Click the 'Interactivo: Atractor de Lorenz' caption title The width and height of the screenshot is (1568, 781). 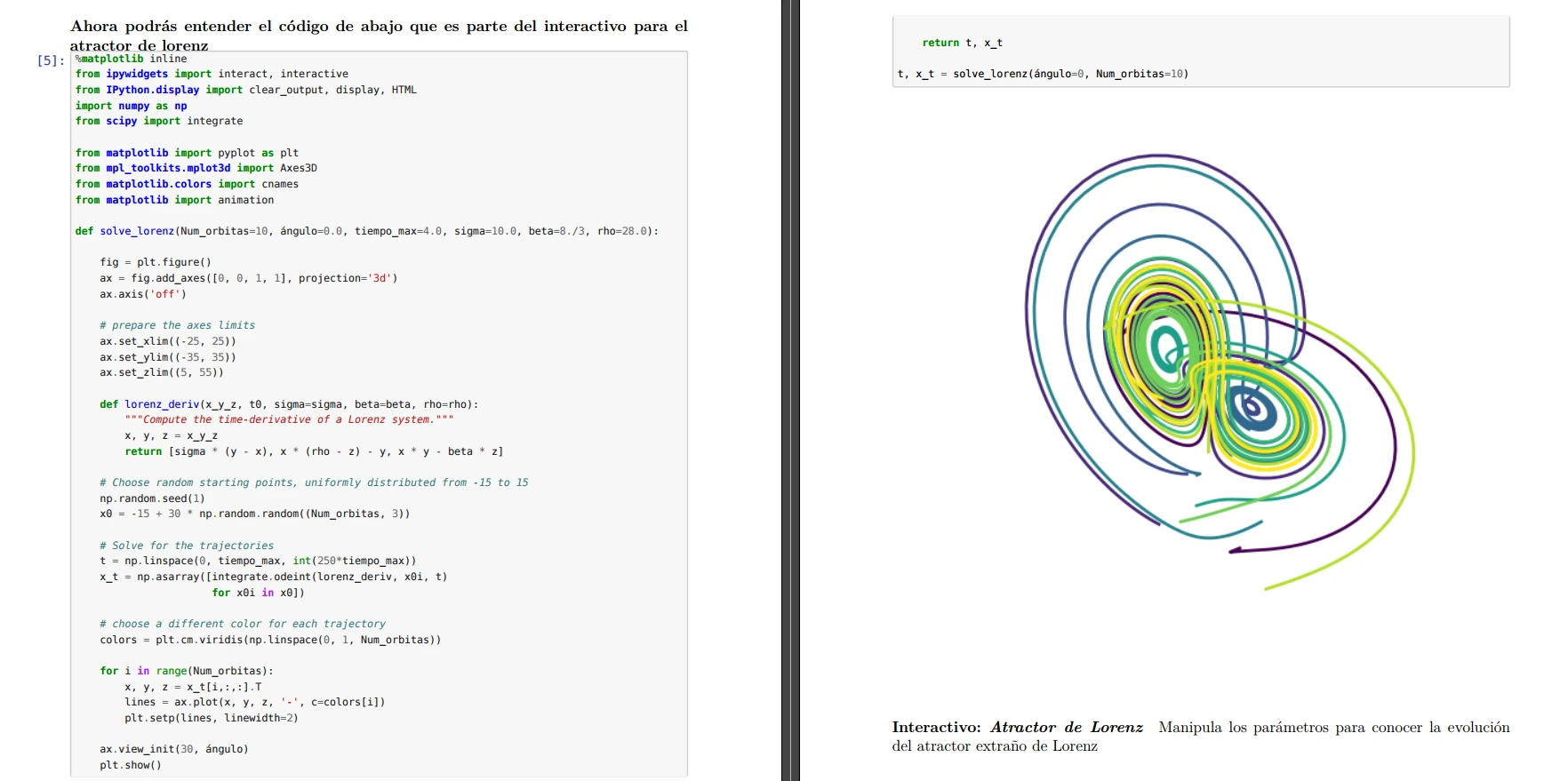(x=1017, y=728)
